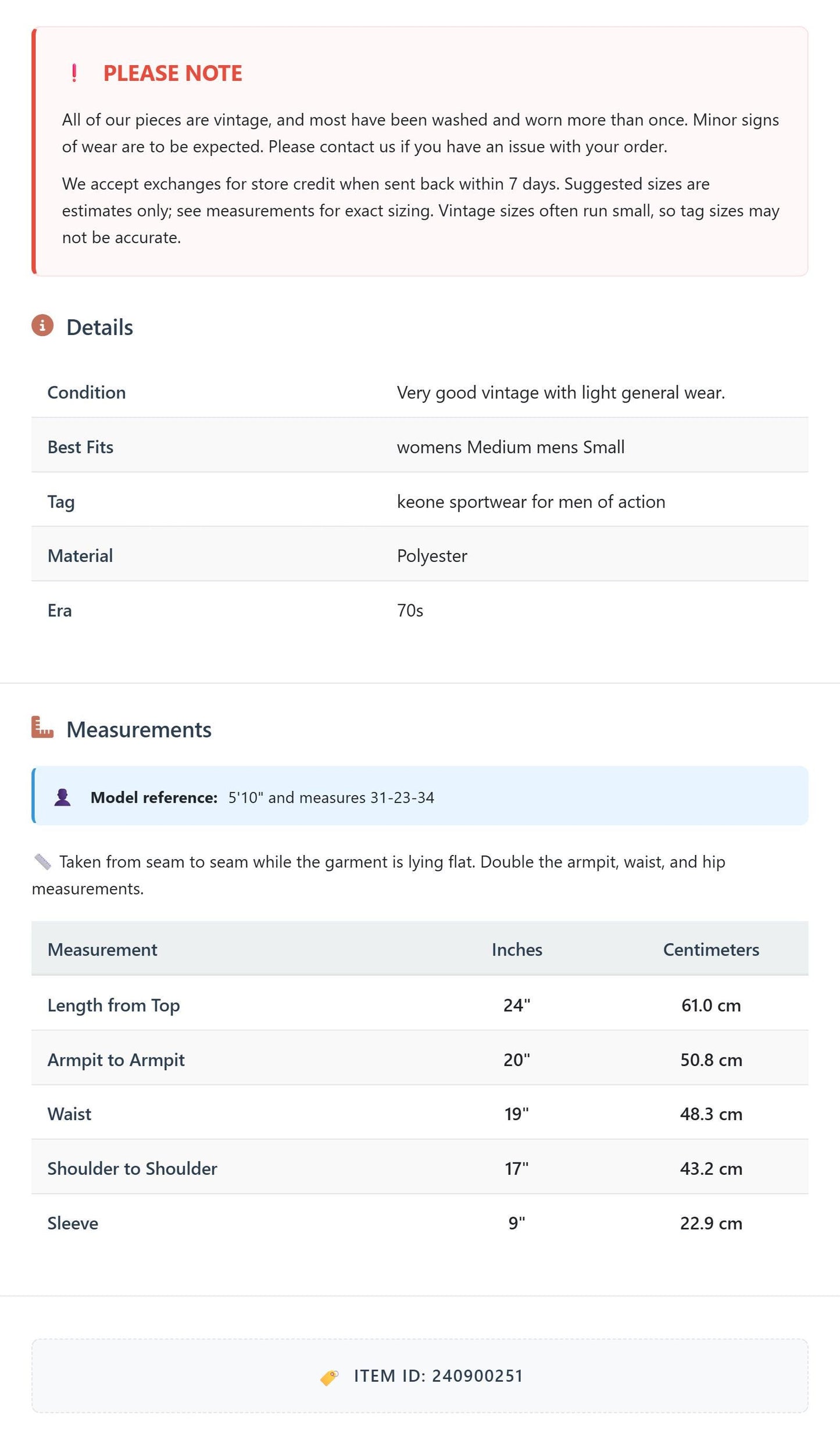Select the Condition row in Details
Screen dimensions: 840x1440
click(x=420, y=393)
